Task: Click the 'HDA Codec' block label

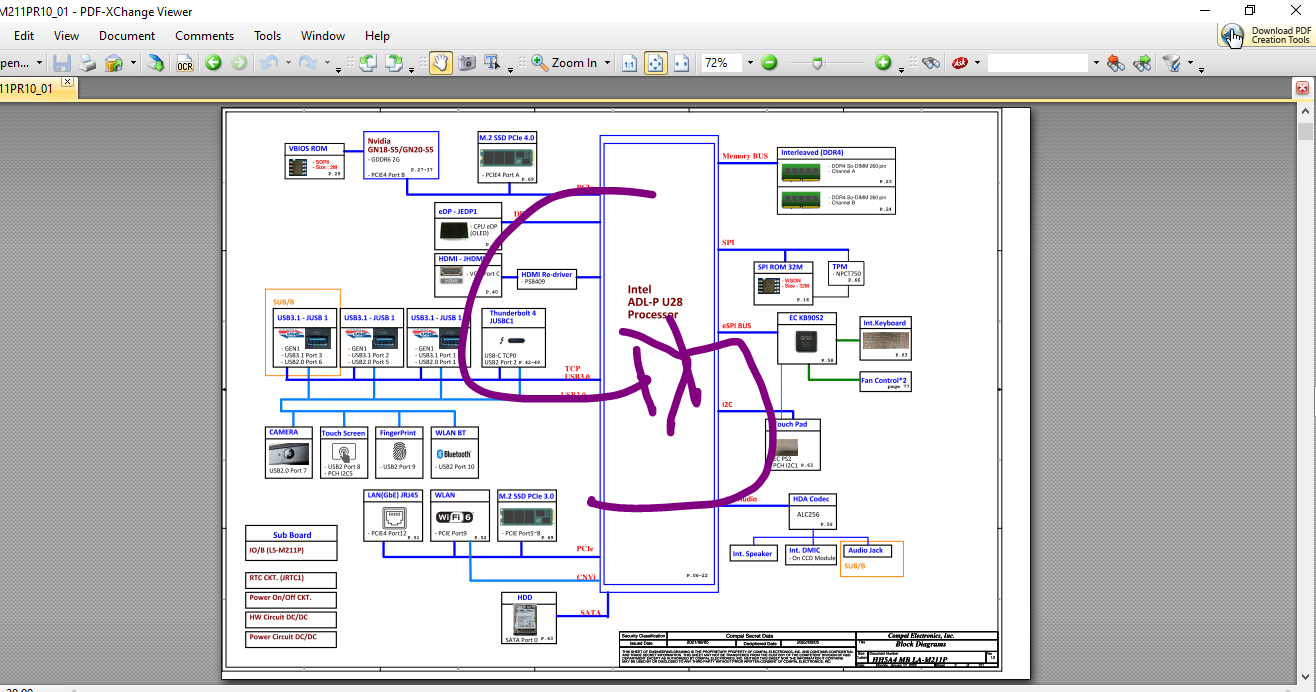Action: pos(811,499)
